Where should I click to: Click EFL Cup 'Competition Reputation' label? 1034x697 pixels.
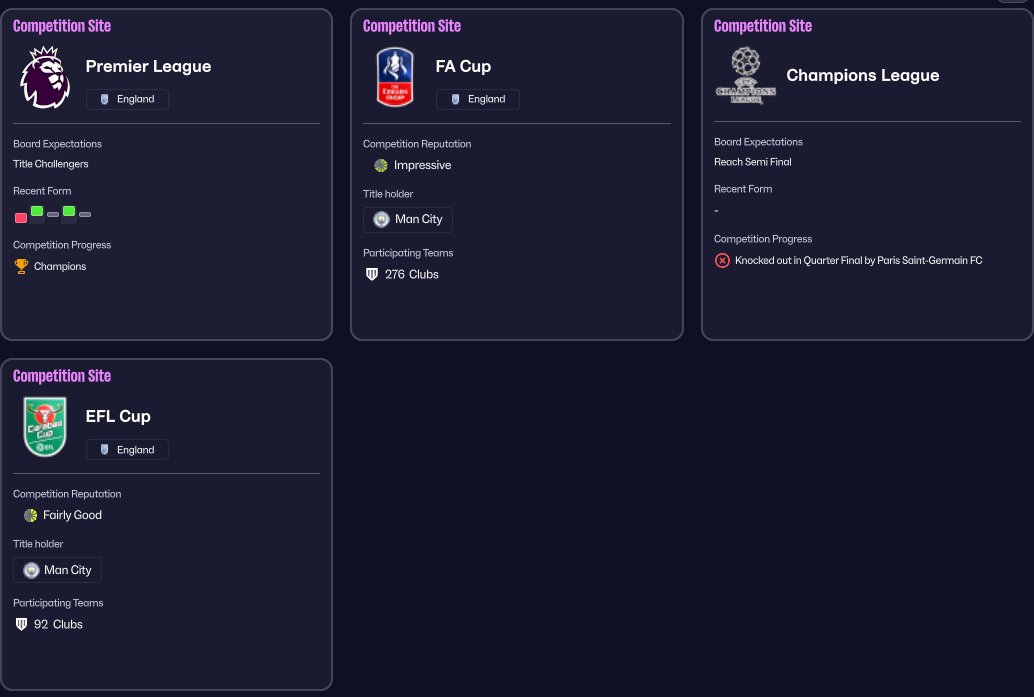click(x=67, y=495)
